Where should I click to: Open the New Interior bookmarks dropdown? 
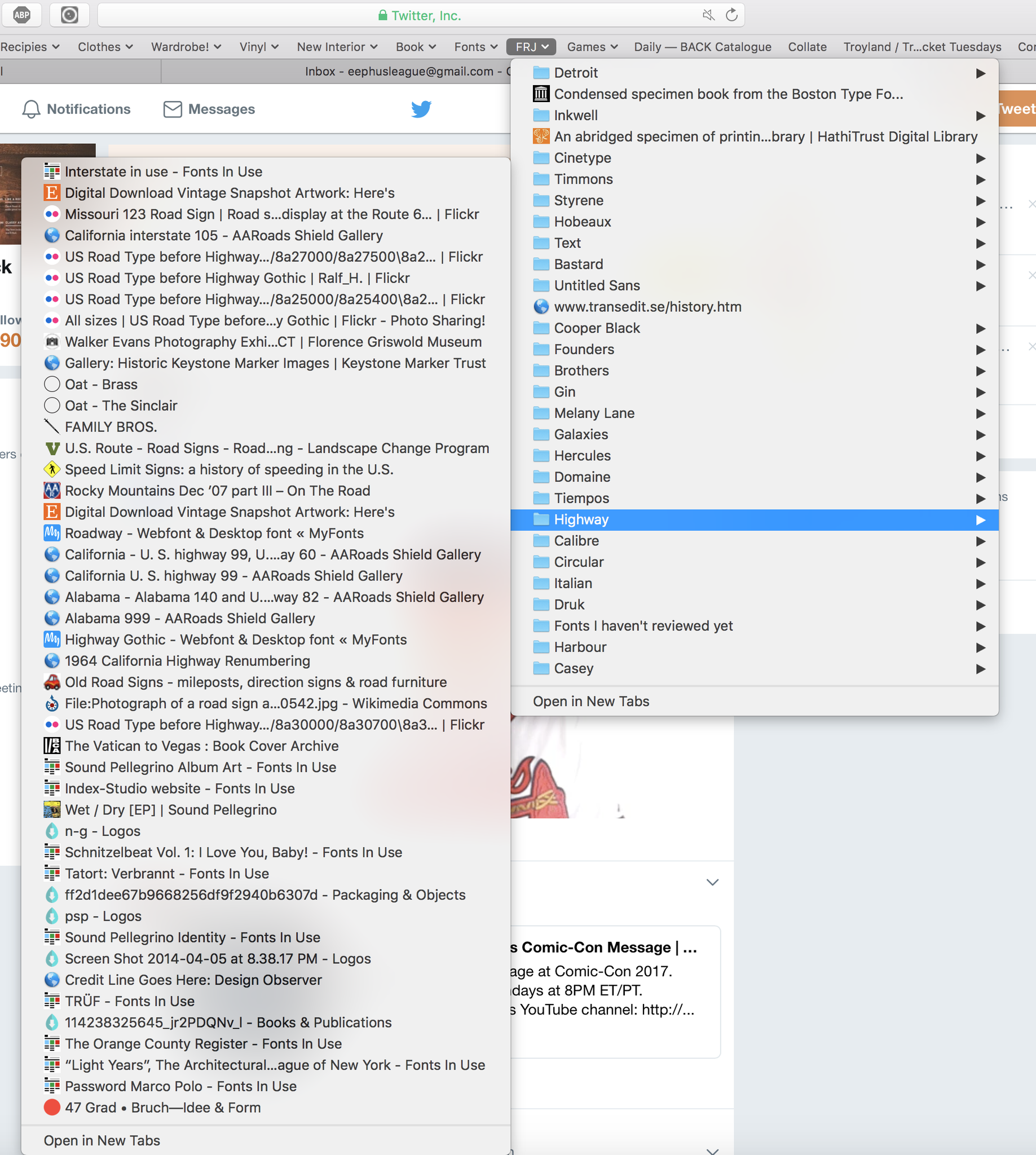click(x=337, y=47)
